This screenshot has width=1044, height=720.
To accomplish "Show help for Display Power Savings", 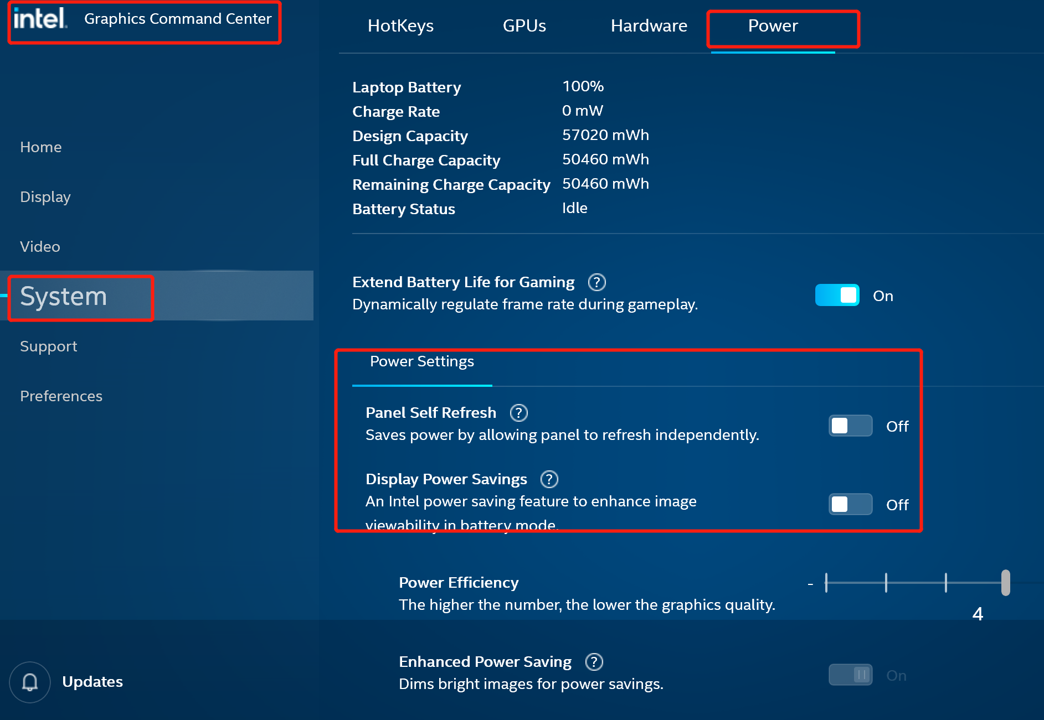I will pyautogui.click(x=549, y=480).
